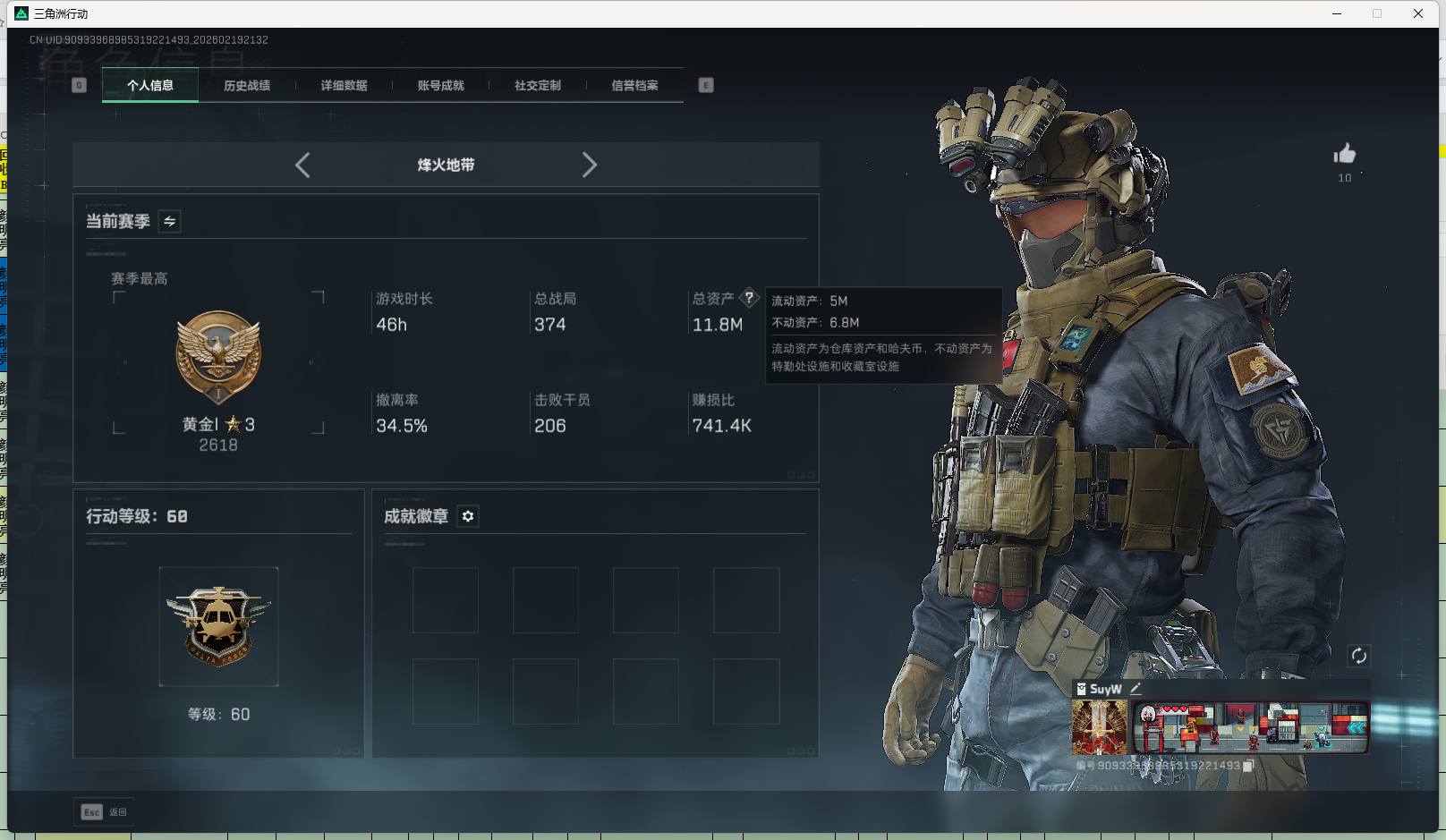Click the like count 10
The width and height of the screenshot is (1446, 840).
[1345, 178]
